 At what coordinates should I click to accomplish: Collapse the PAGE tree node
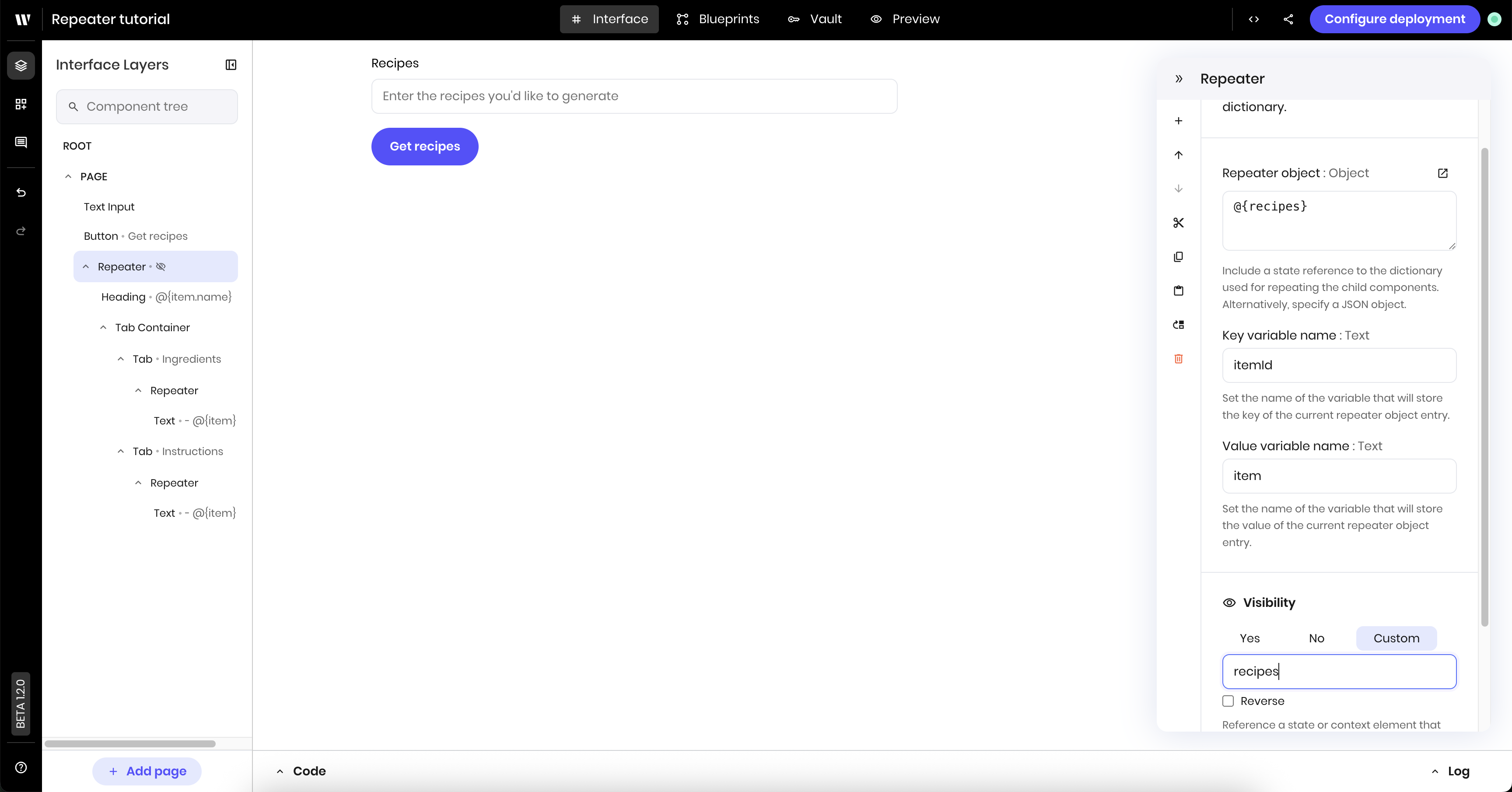pyautogui.click(x=68, y=177)
